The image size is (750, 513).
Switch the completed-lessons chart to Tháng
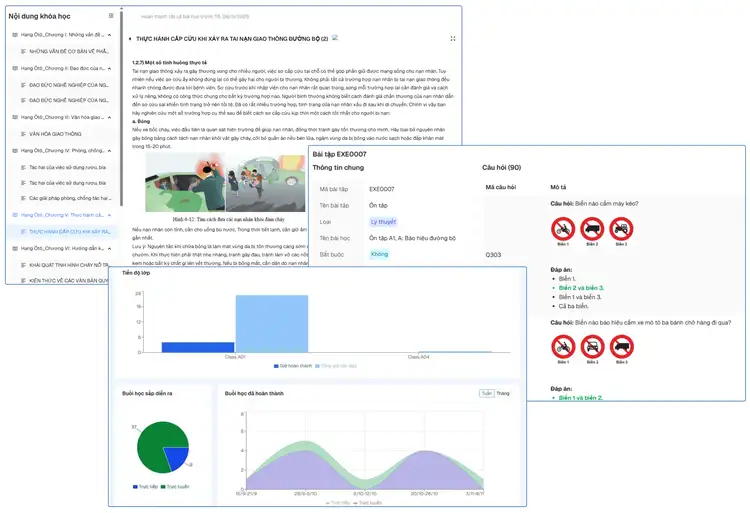pyautogui.click(x=503, y=394)
